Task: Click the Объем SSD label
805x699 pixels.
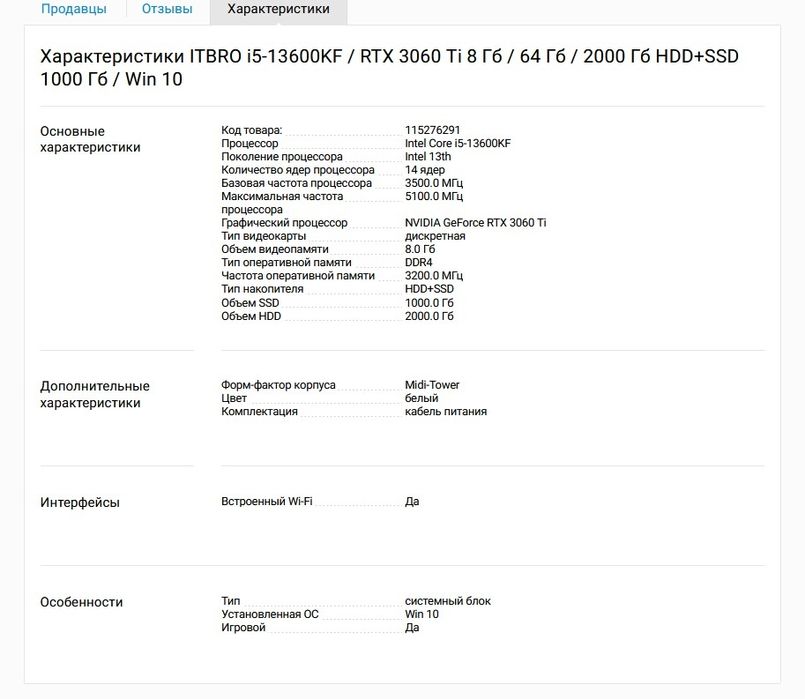Action: pos(250,303)
